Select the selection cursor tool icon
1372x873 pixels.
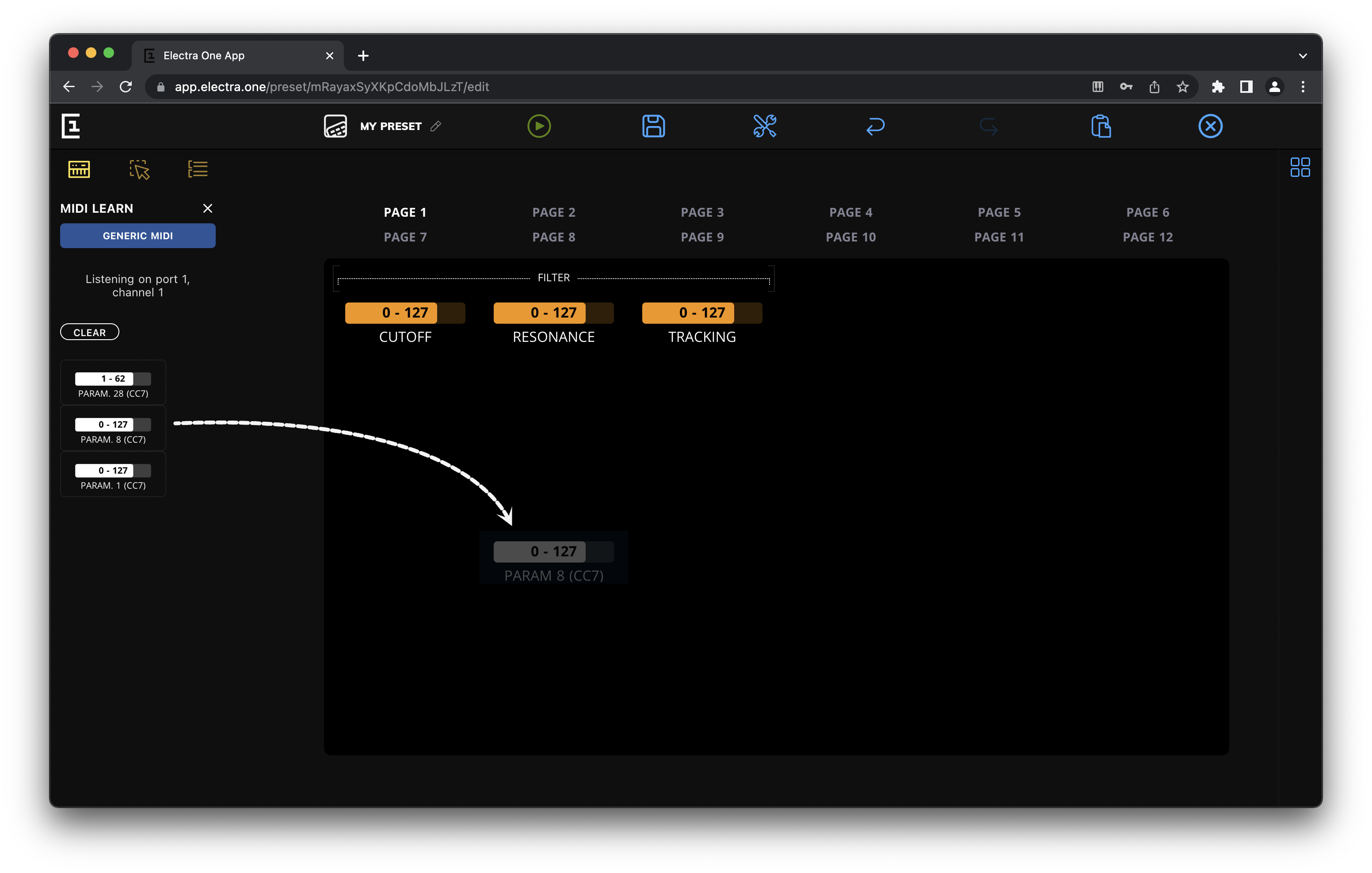pos(139,169)
